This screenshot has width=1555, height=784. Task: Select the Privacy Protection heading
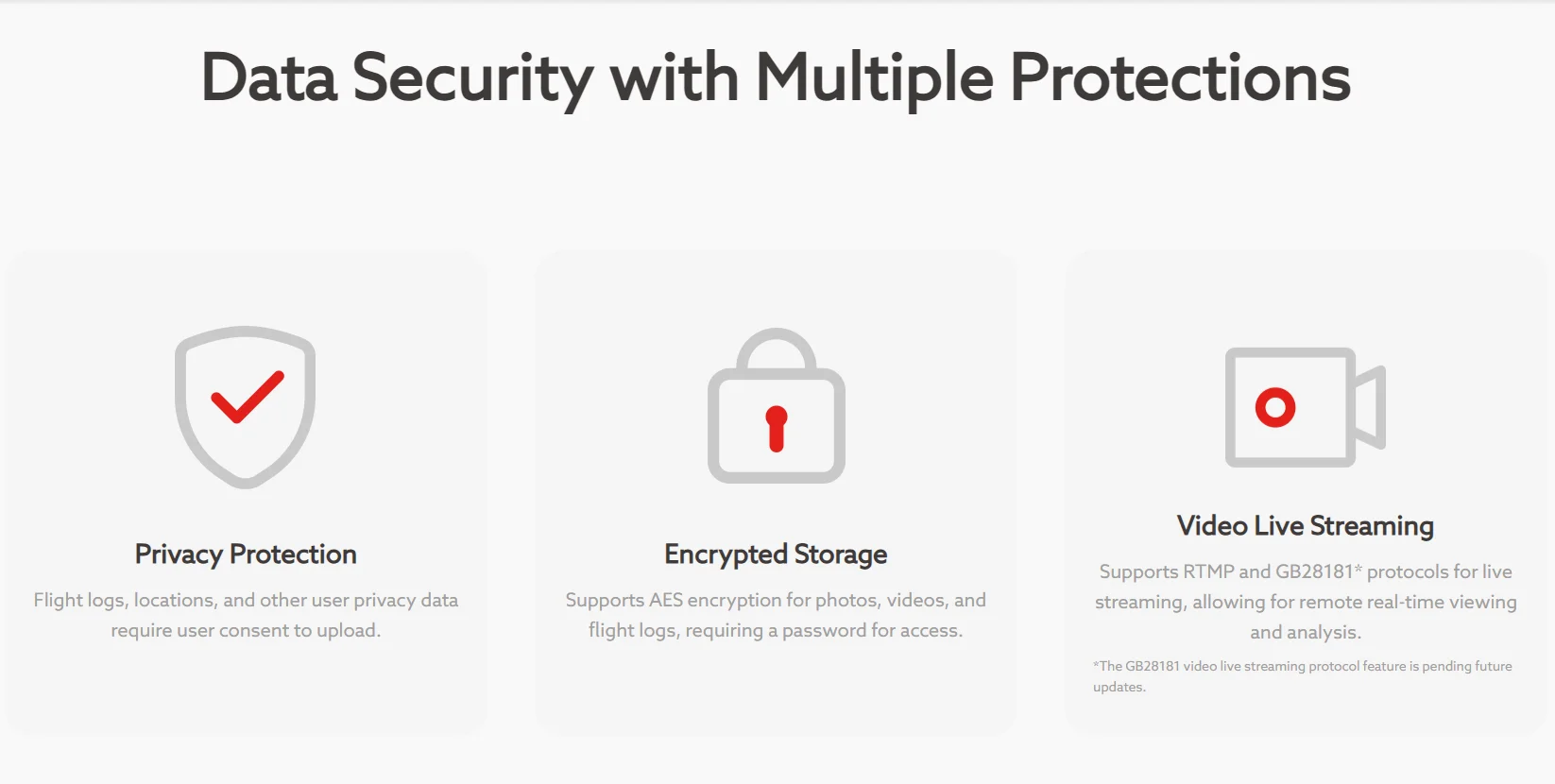(246, 554)
